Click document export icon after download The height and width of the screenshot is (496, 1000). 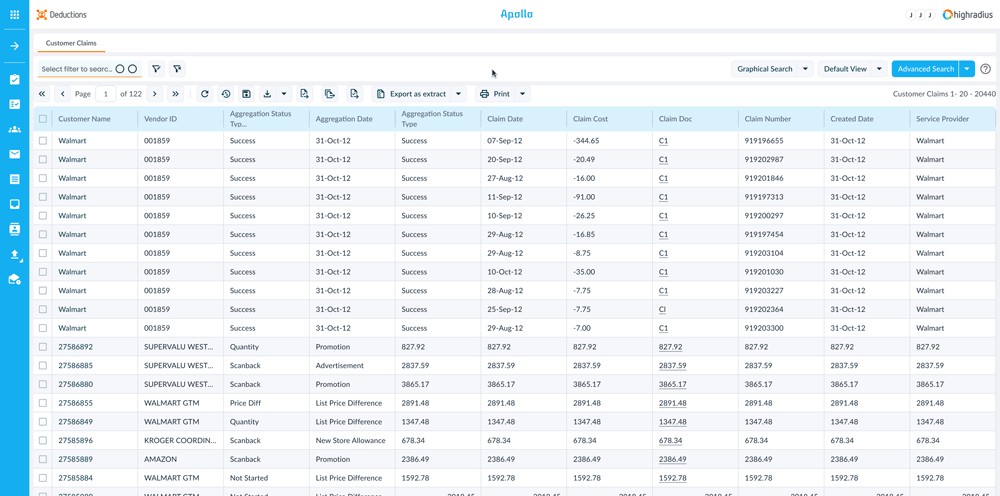coord(304,94)
